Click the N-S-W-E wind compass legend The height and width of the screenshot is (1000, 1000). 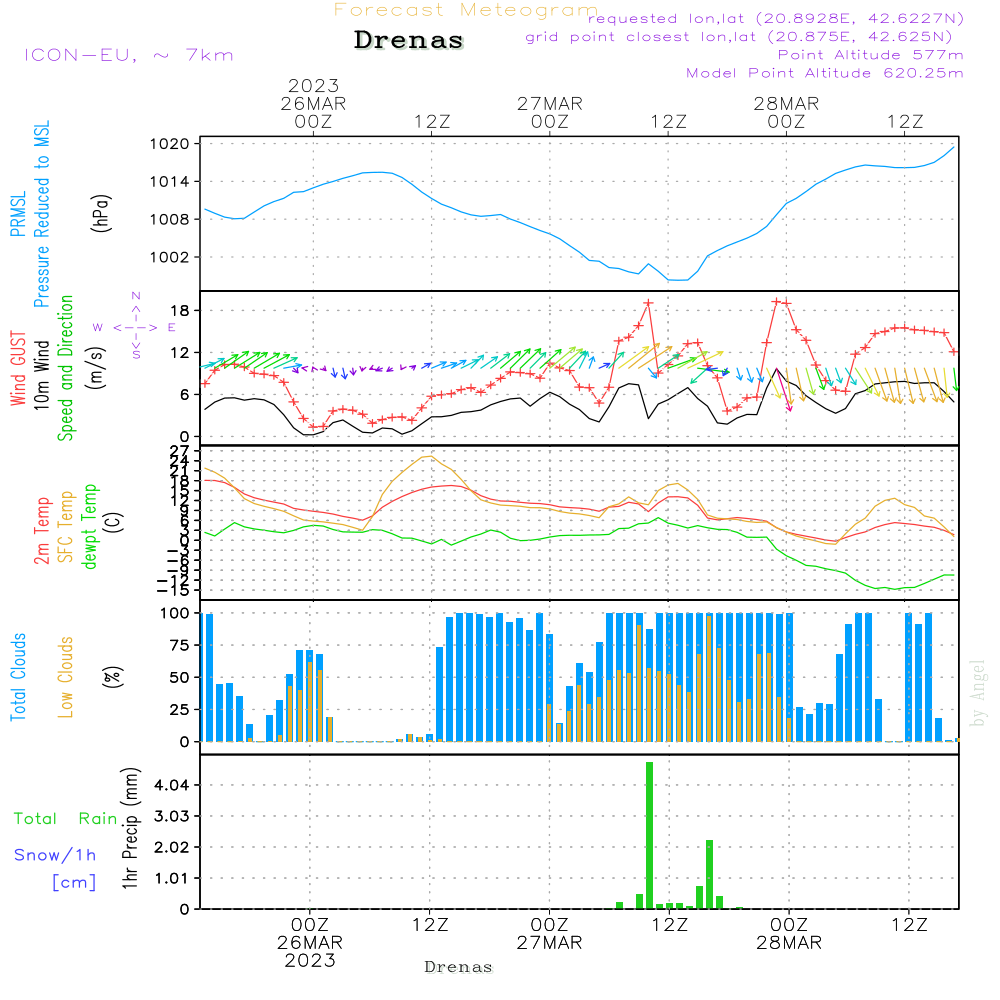[135, 327]
